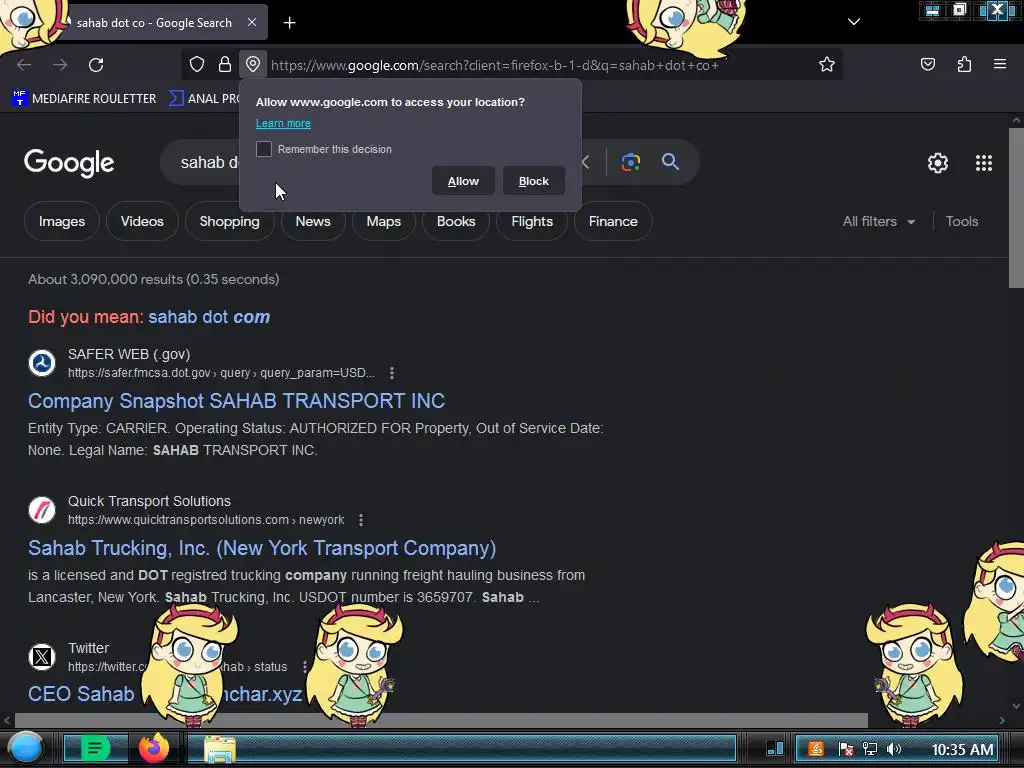Image resolution: width=1024 pixels, height=768 pixels.
Task: Select the Videos filter tab
Action: coord(142,221)
